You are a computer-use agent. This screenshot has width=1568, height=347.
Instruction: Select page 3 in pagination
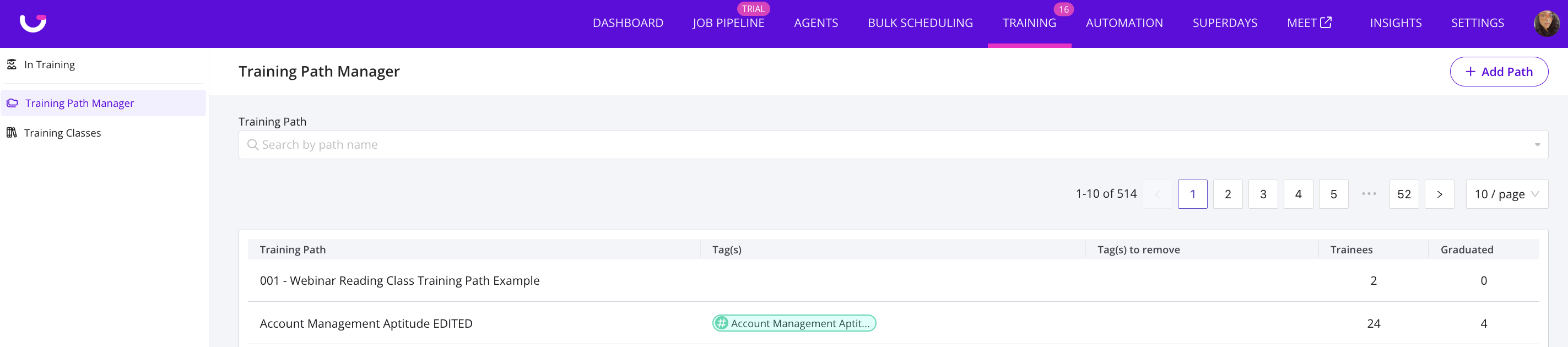point(1262,194)
